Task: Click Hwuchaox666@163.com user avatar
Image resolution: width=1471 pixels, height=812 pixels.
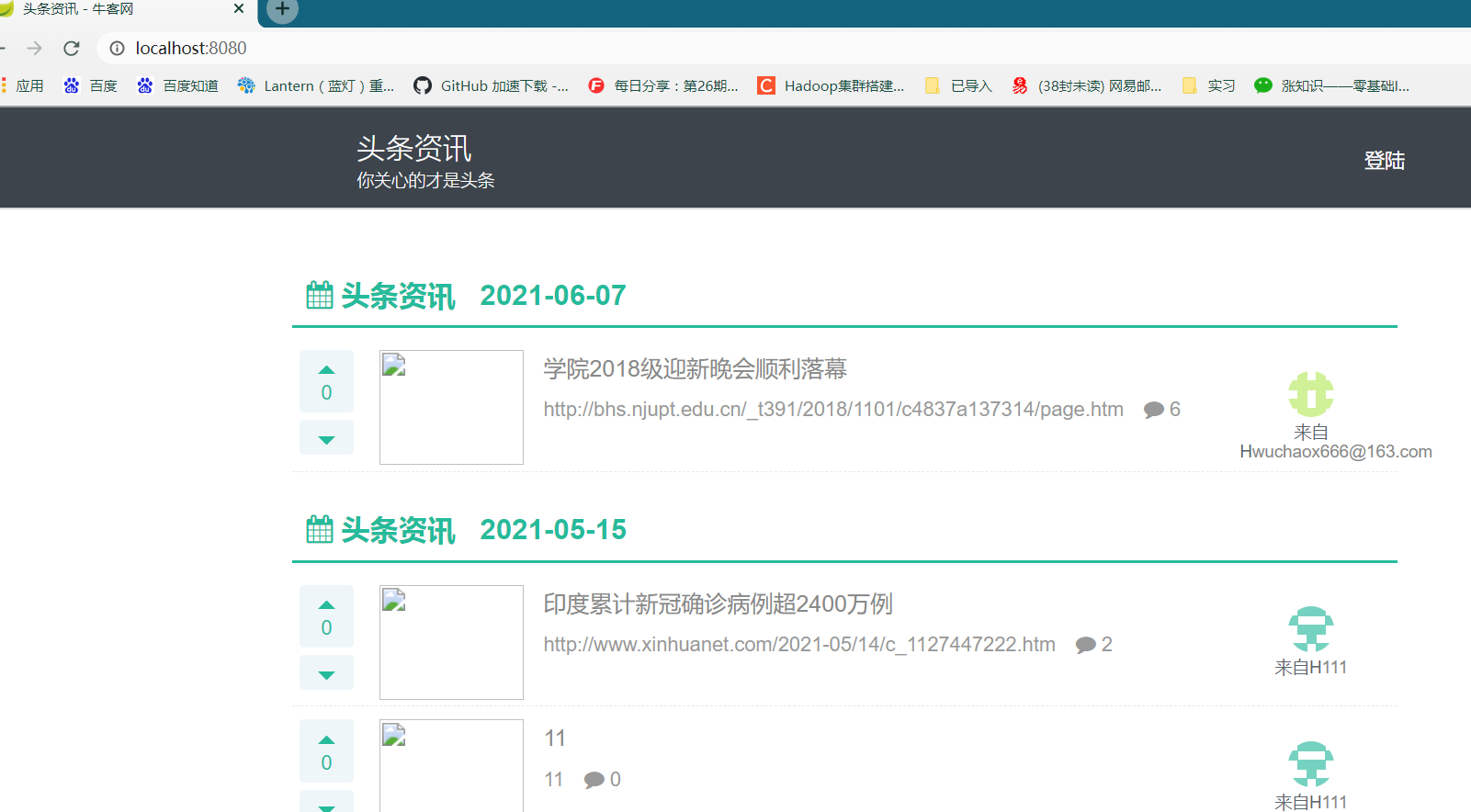Action: click(x=1310, y=394)
